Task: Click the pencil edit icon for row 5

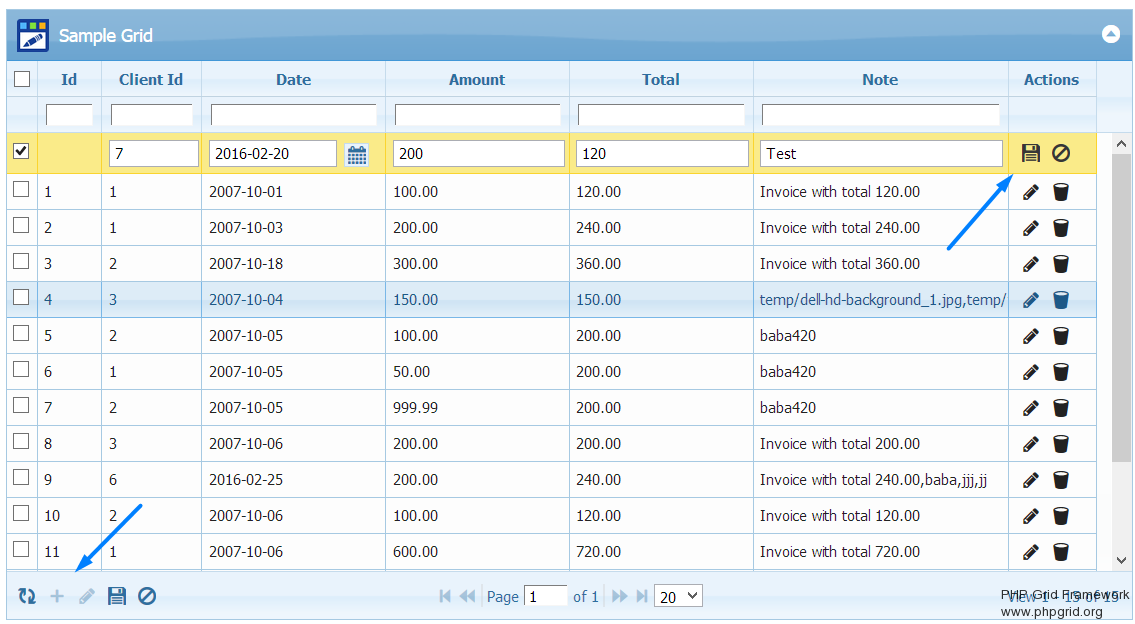Action: [1031, 336]
